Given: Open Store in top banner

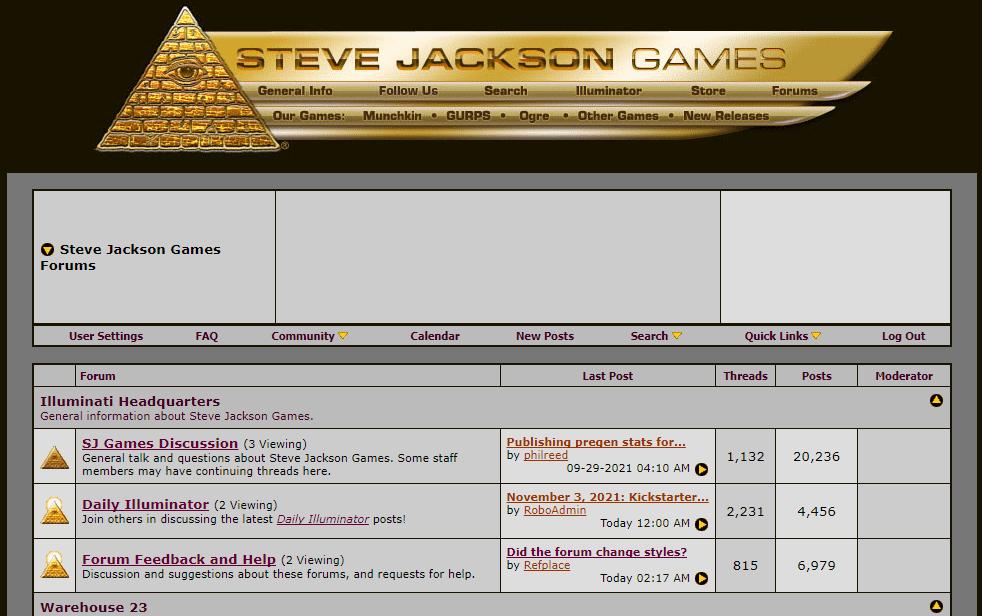Looking at the screenshot, I should tap(708, 91).
